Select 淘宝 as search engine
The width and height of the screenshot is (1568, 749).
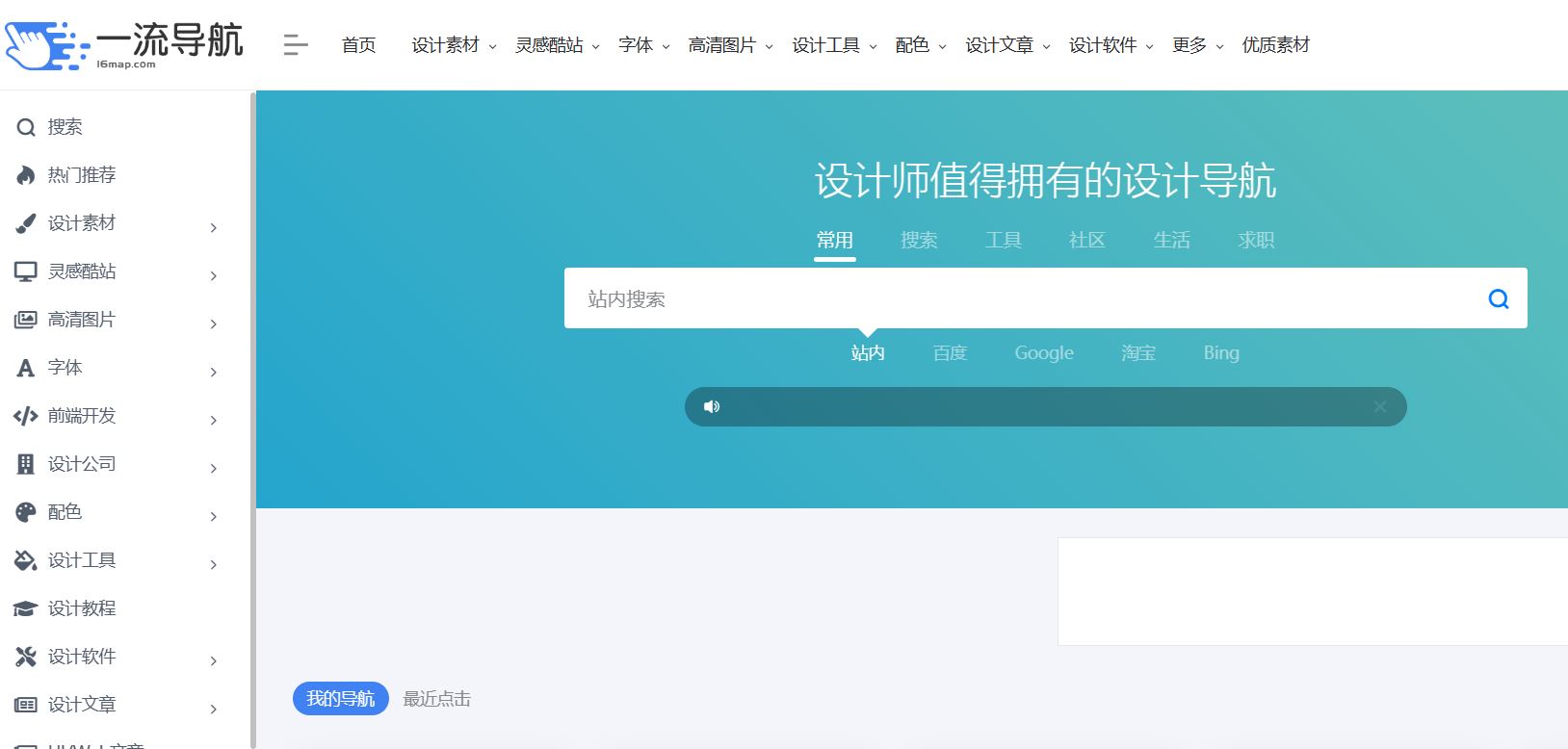pos(1138,353)
